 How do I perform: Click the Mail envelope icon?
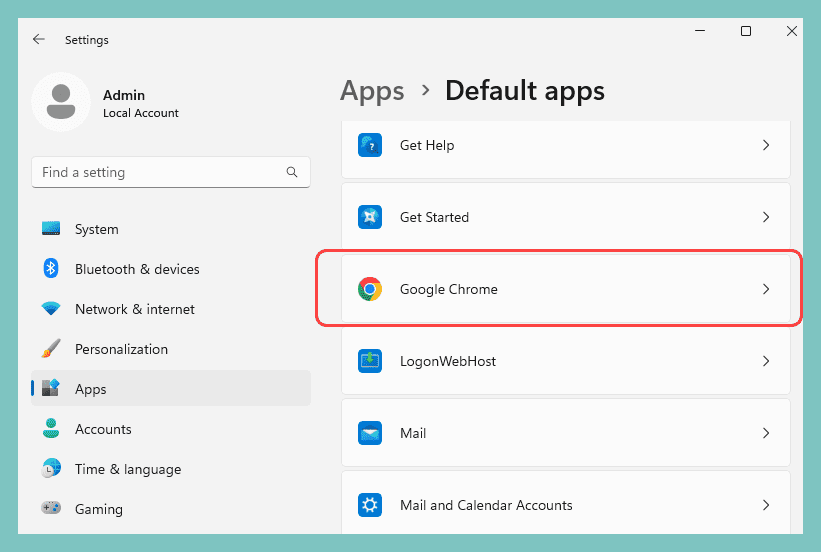tap(370, 433)
